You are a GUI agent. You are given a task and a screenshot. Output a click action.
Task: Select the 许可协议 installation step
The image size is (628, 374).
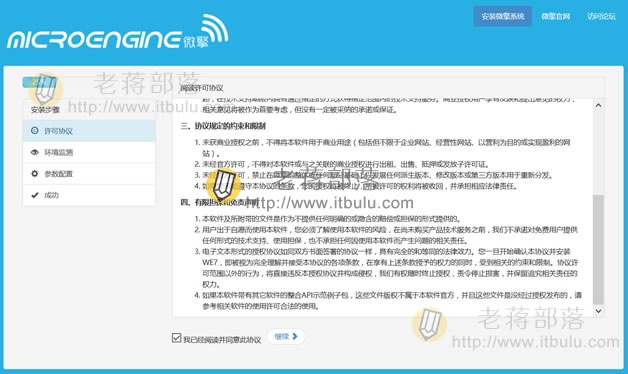(89, 131)
